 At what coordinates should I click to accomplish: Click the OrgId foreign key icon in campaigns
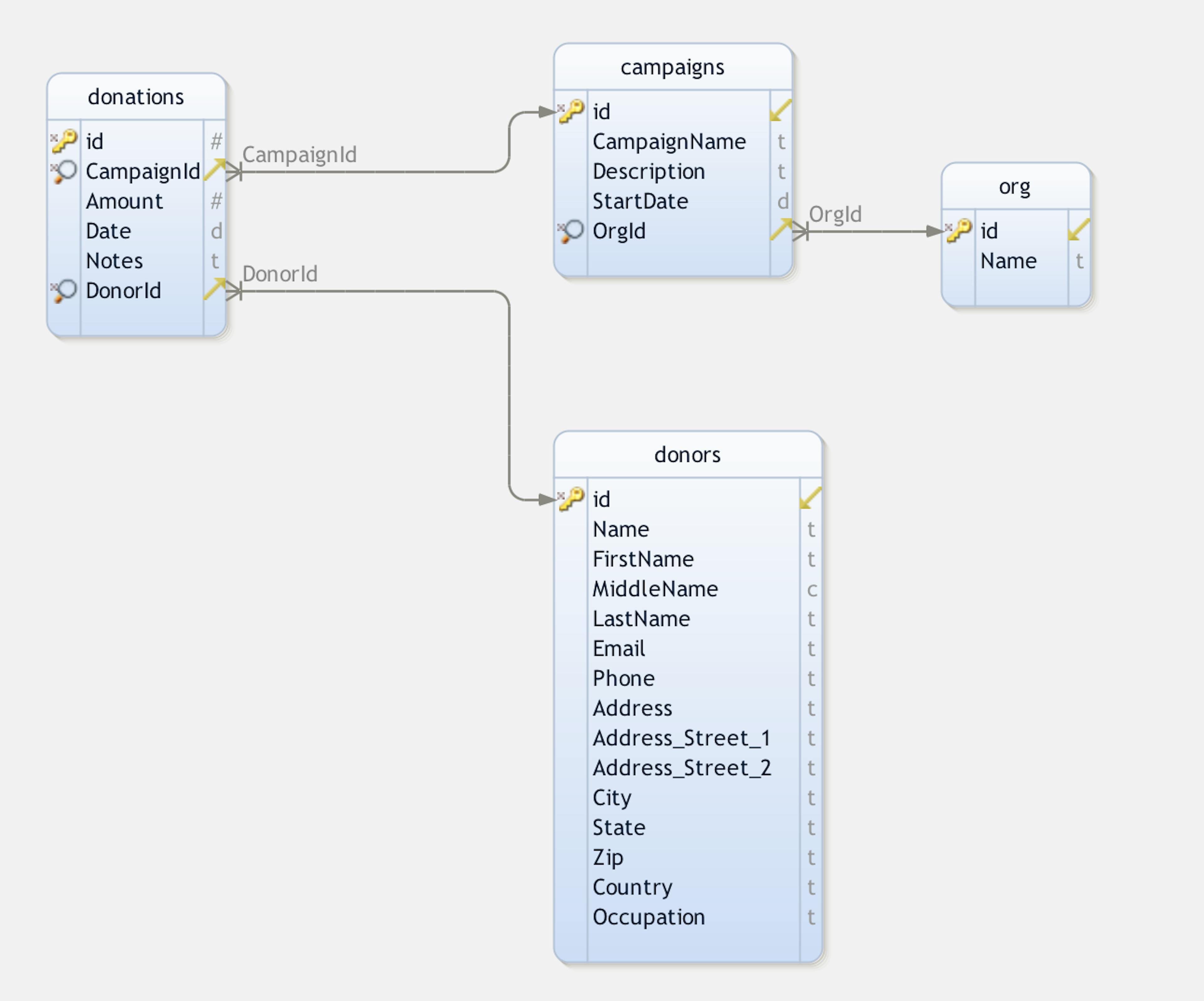click(x=570, y=231)
